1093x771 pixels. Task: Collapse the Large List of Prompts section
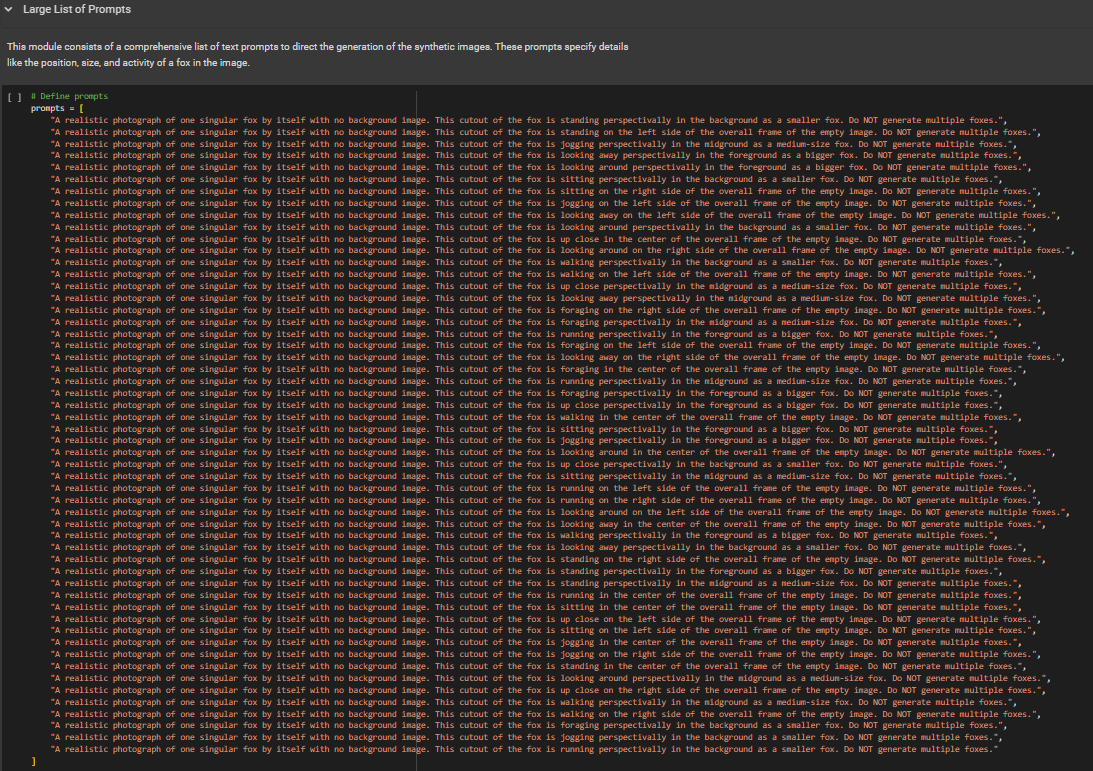tap(8, 9)
